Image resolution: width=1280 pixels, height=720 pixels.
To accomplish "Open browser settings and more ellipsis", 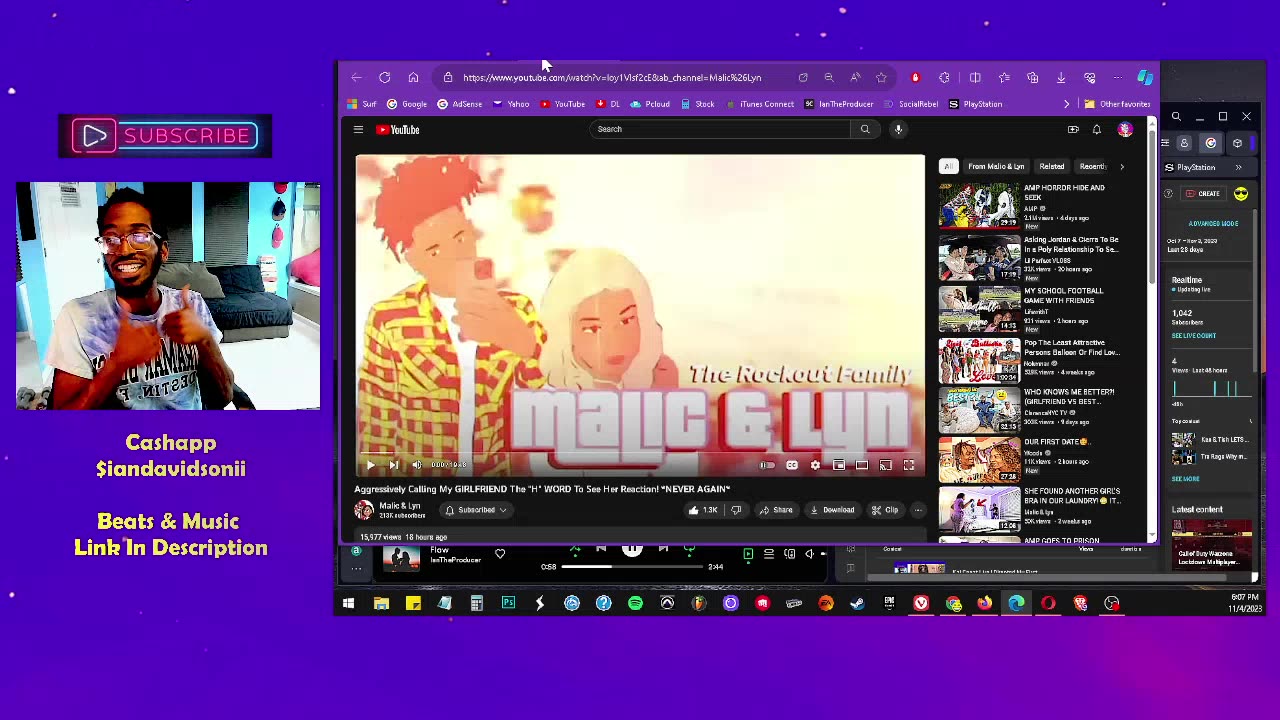I will (x=1117, y=77).
